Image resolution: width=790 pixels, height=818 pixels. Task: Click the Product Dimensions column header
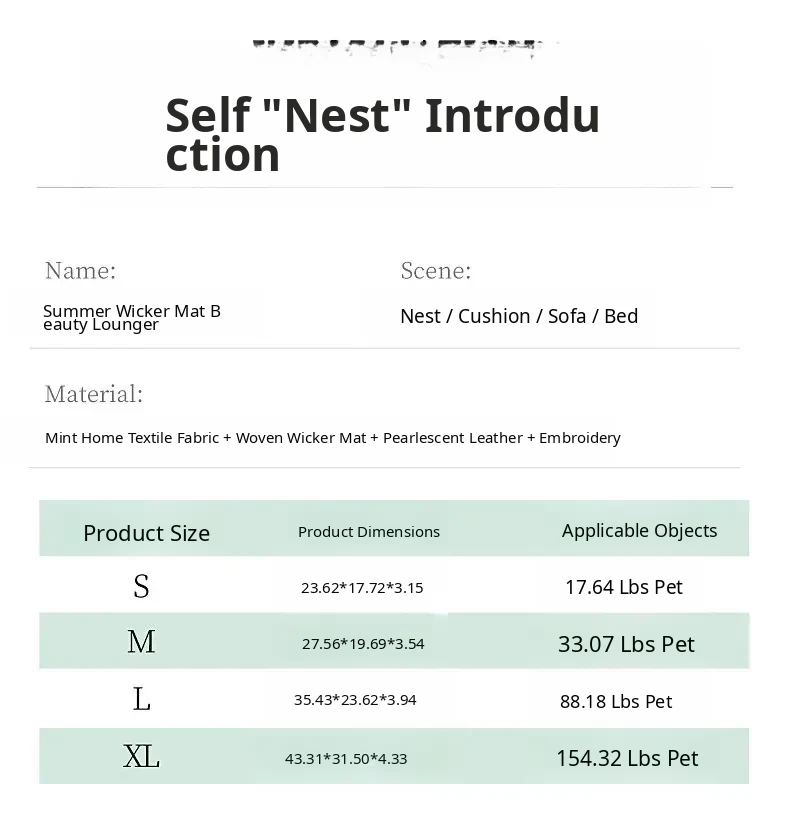[368, 532]
